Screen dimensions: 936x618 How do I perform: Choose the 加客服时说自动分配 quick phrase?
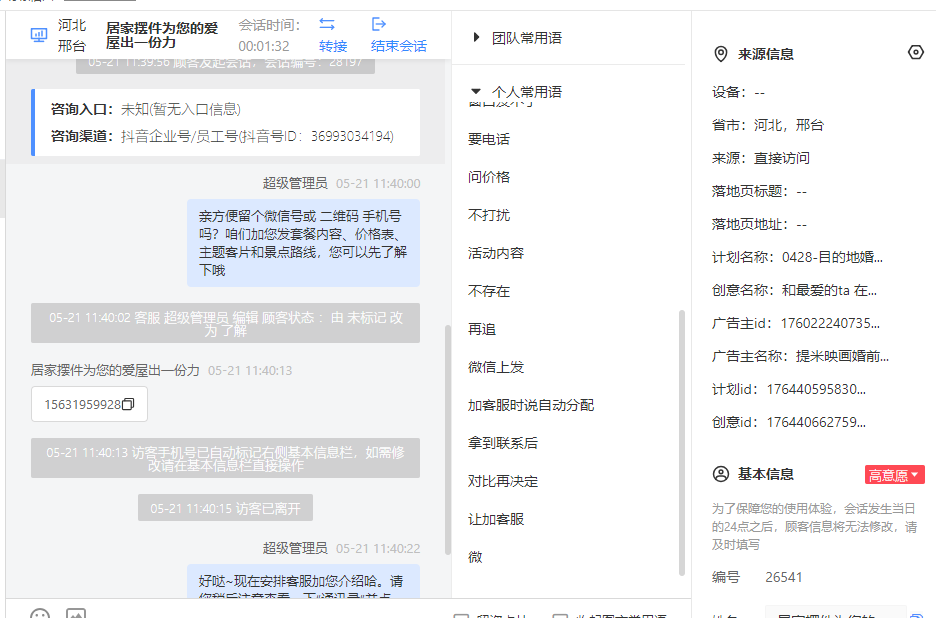tap(531, 405)
